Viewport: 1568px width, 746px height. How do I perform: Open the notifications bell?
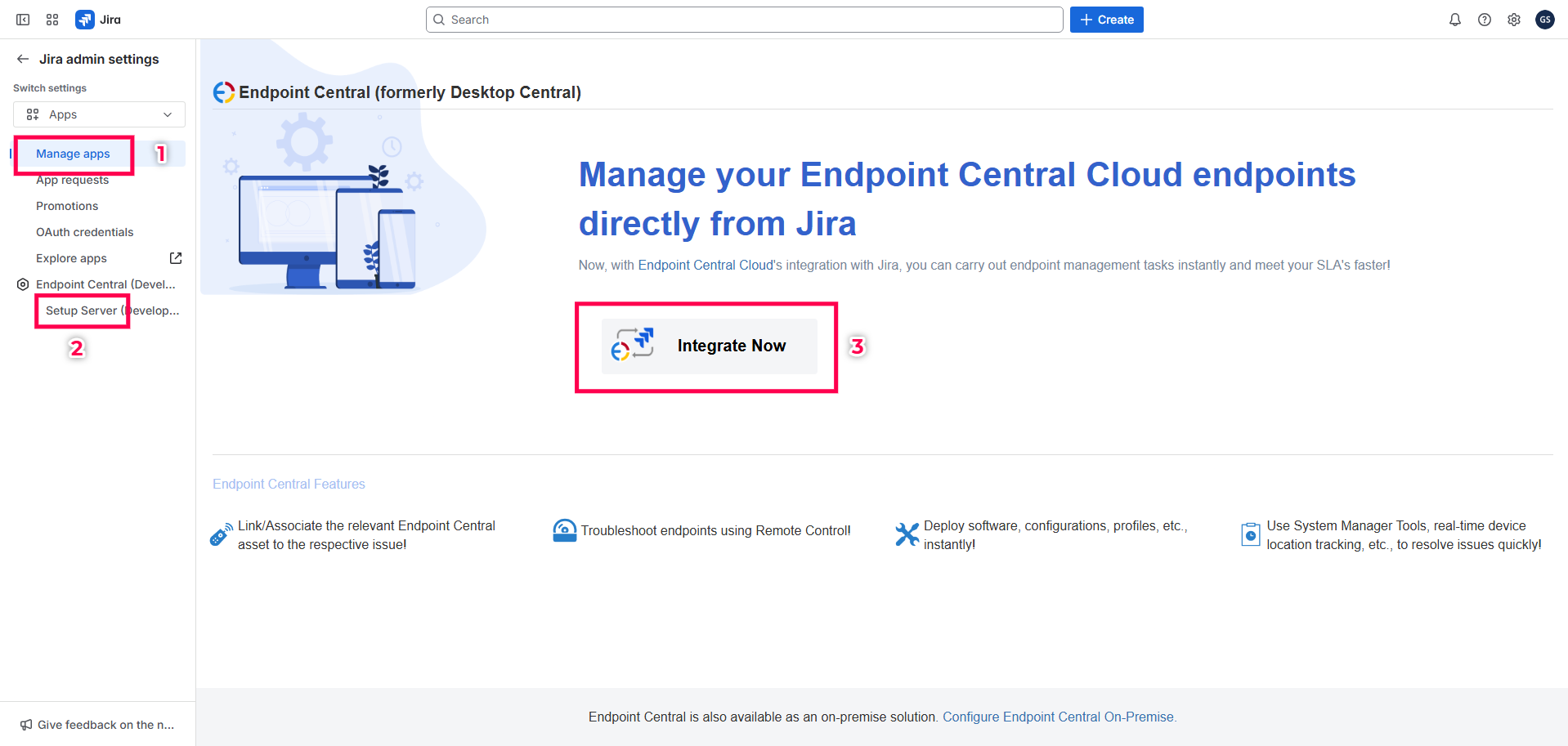click(1454, 19)
